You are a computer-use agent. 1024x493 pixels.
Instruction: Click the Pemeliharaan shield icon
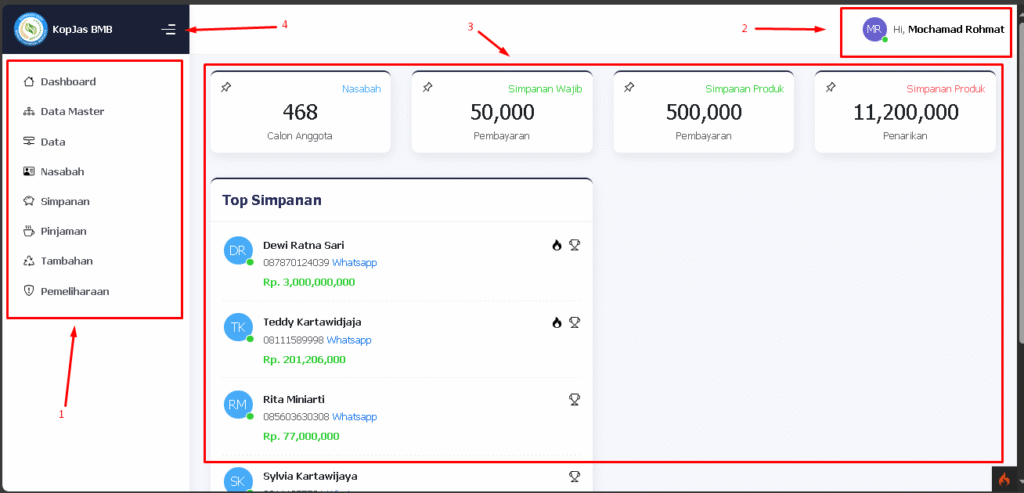[28, 291]
